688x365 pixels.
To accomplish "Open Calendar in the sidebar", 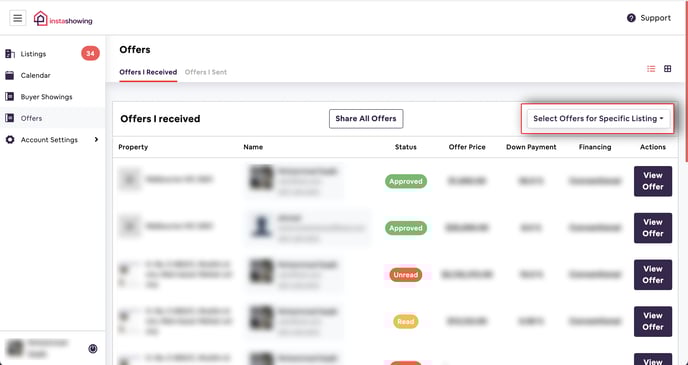I will [x=36, y=75].
